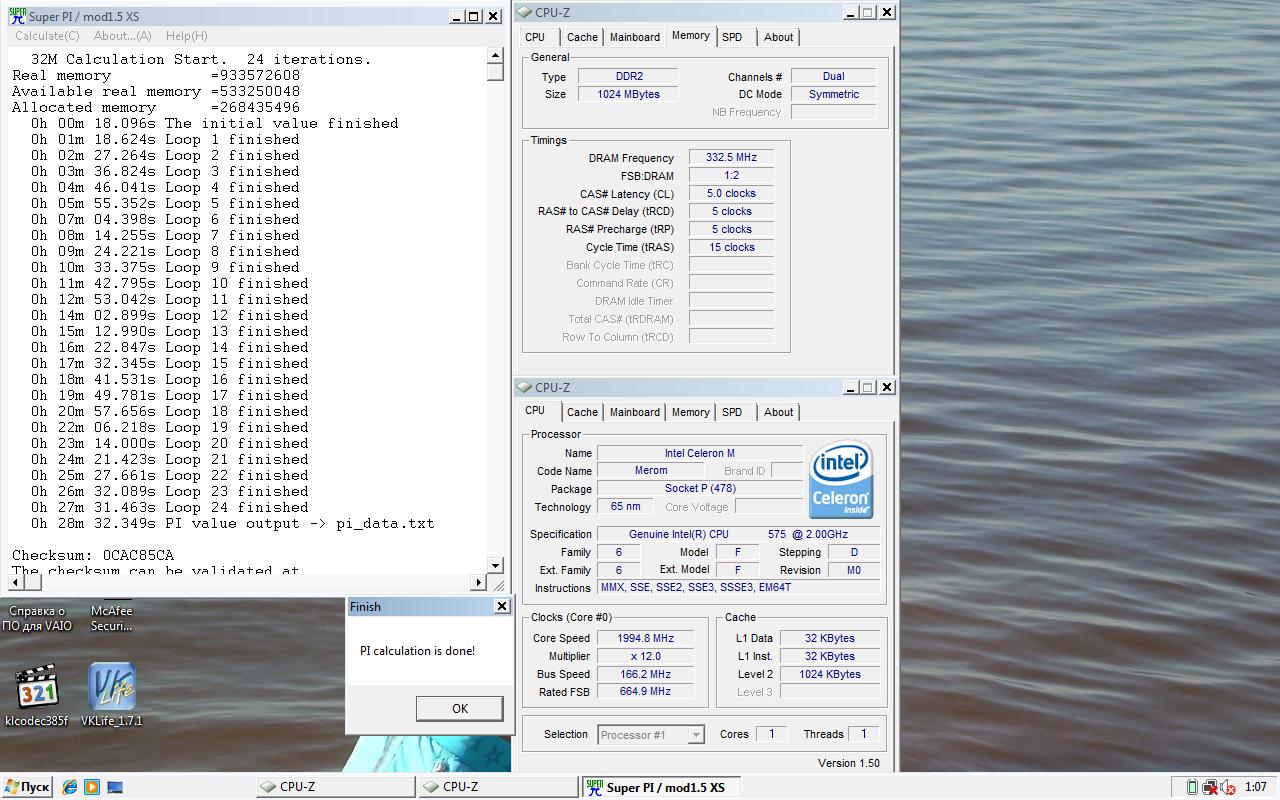Viewport: 1280px width, 800px height.
Task: Open the Help(H) menu in Super PI
Action: pos(187,36)
